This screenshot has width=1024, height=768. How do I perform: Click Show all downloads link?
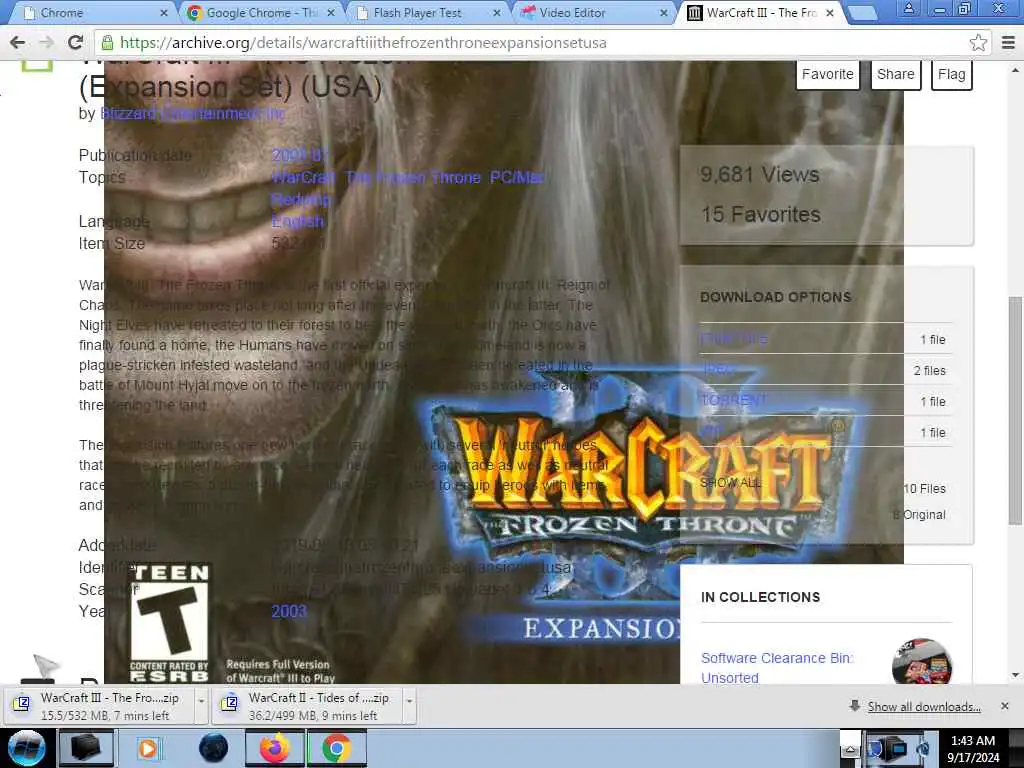[923, 707]
